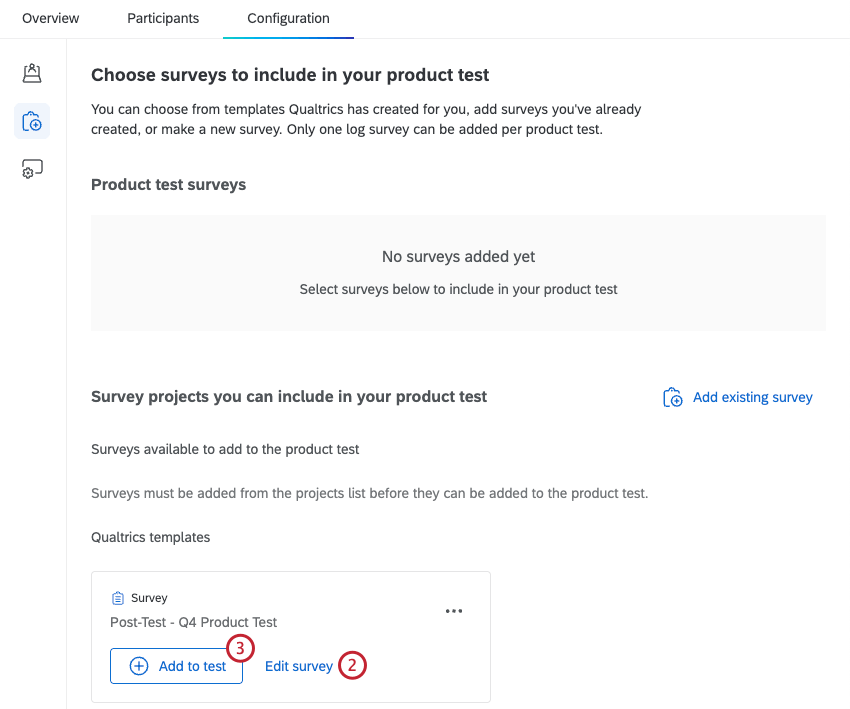Click the Add to test button
This screenshot has height=709, width=850.
[x=176, y=666]
